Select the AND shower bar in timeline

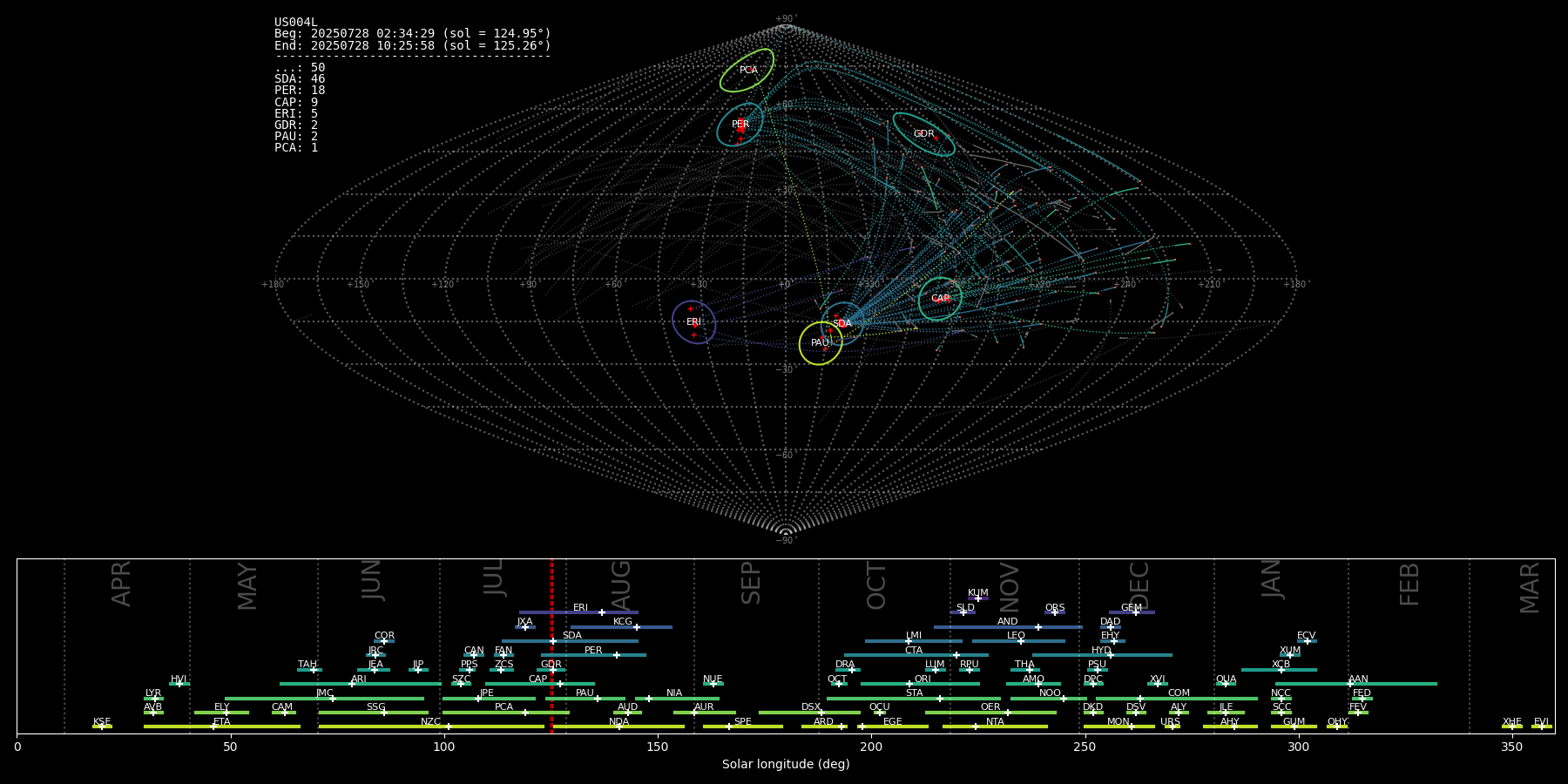click(1008, 627)
